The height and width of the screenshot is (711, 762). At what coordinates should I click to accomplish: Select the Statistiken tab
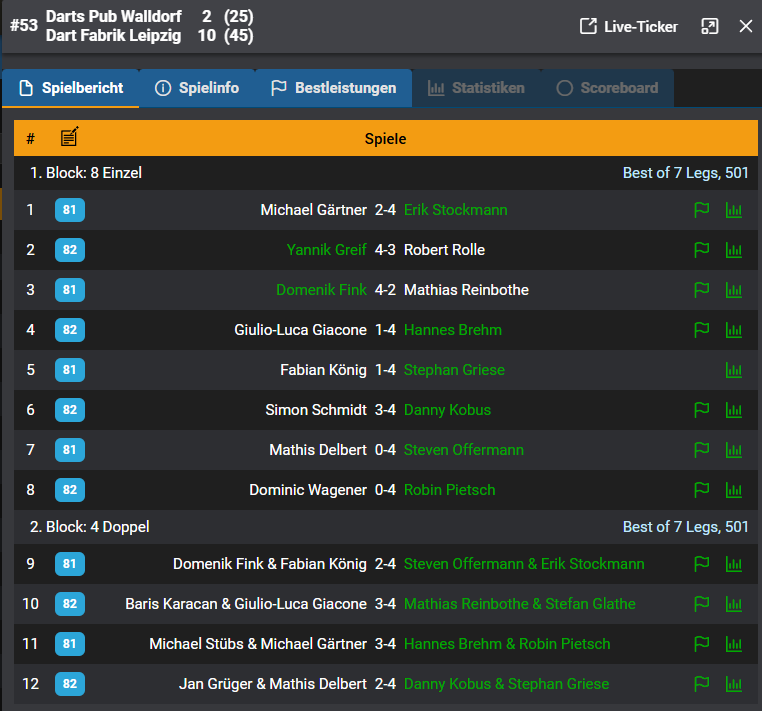[476, 88]
